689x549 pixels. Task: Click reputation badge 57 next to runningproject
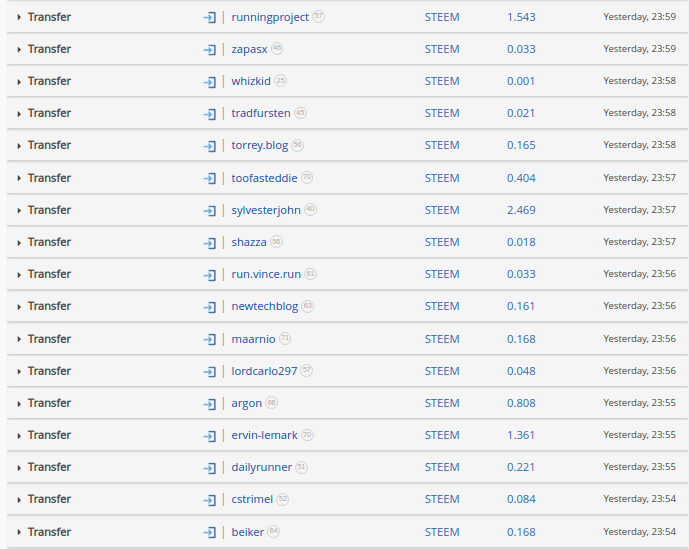pos(319,16)
